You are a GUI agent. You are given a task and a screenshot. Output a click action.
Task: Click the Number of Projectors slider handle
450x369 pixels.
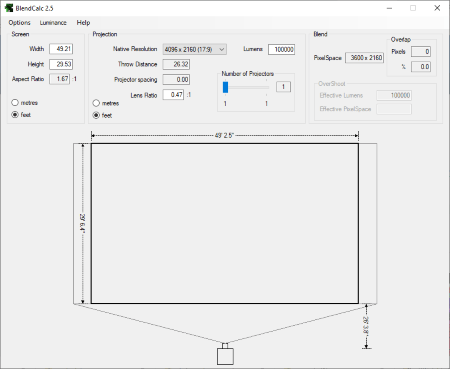pos(225,87)
